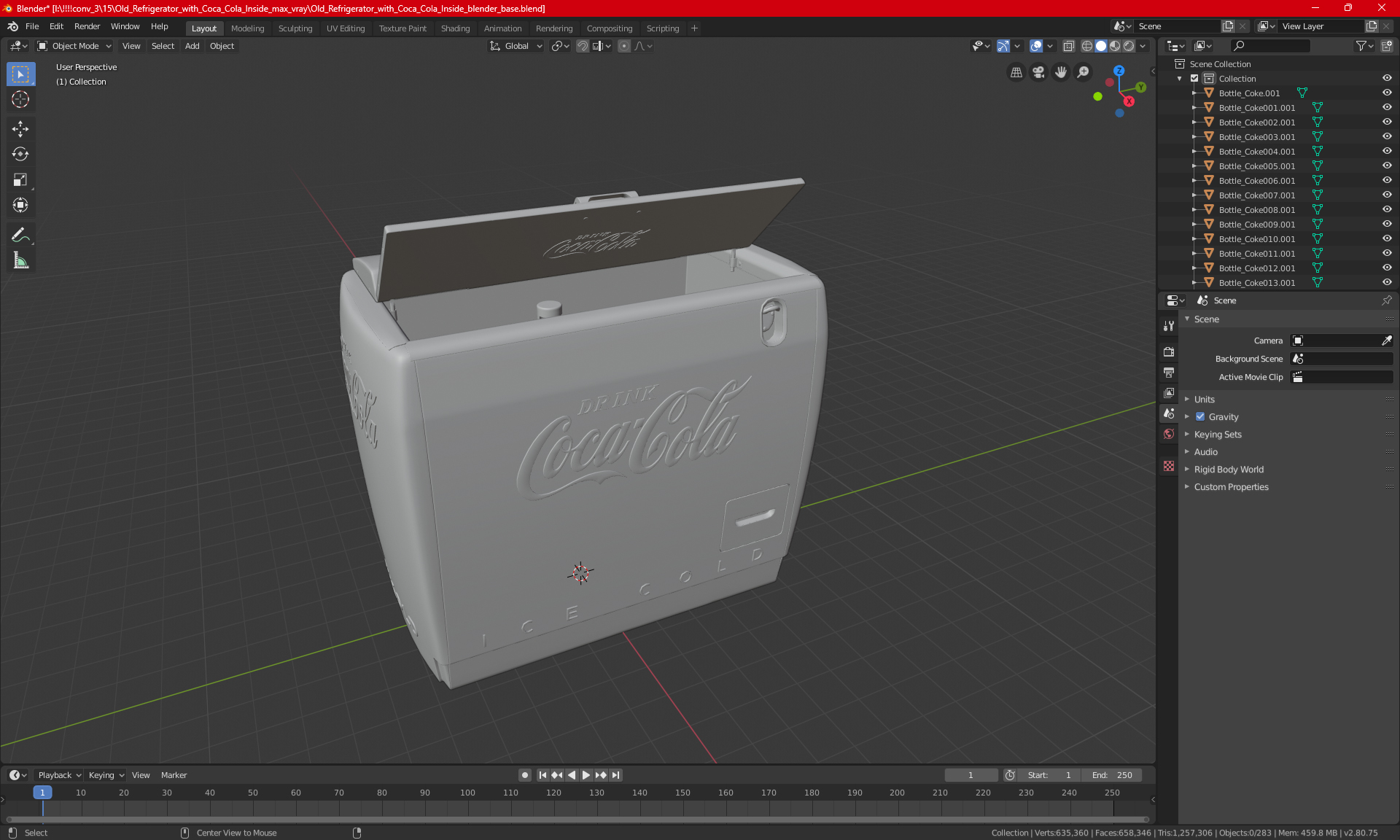The width and height of the screenshot is (1400, 840).
Task: Toggle X-ray mode in viewport header
Action: (x=1068, y=46)
